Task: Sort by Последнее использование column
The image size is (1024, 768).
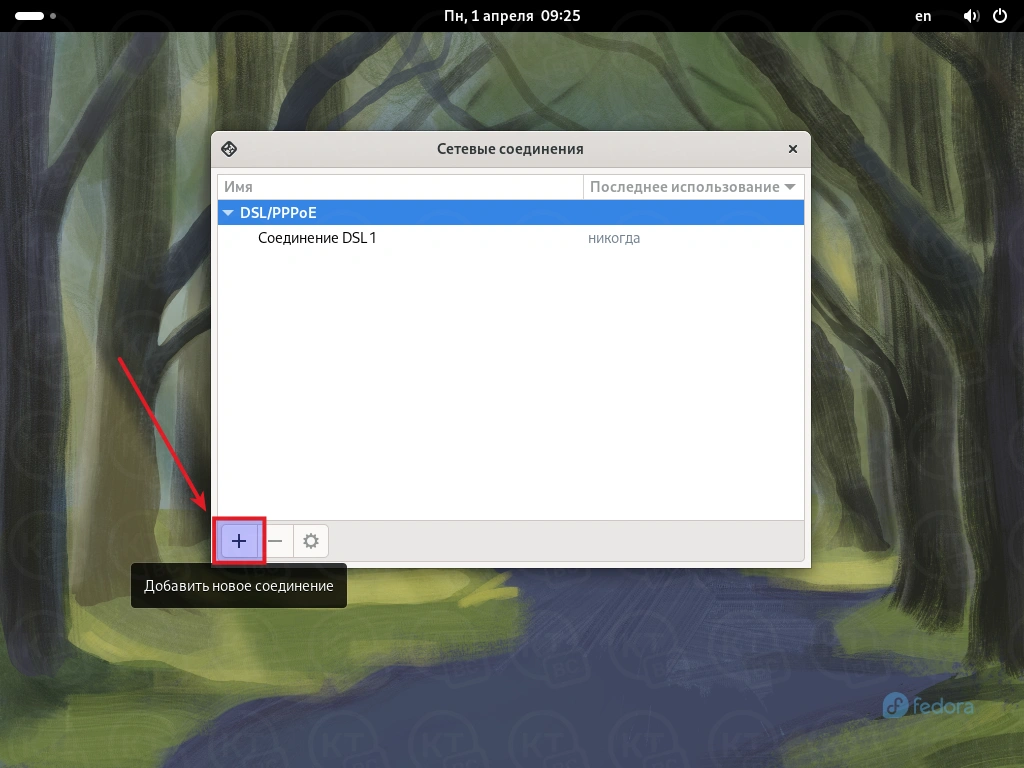Action: point(694,187)
